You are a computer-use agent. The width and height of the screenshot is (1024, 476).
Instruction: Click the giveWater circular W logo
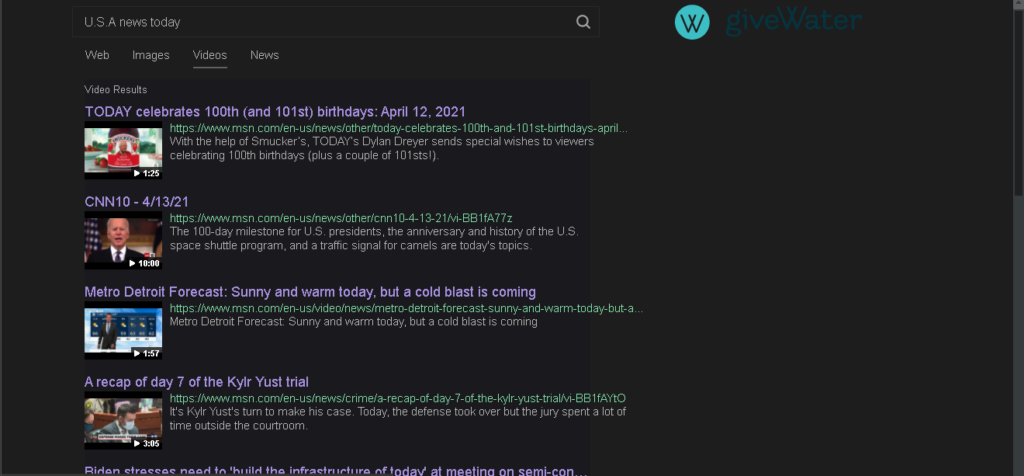pyautogui.click(x=692, y=22)
